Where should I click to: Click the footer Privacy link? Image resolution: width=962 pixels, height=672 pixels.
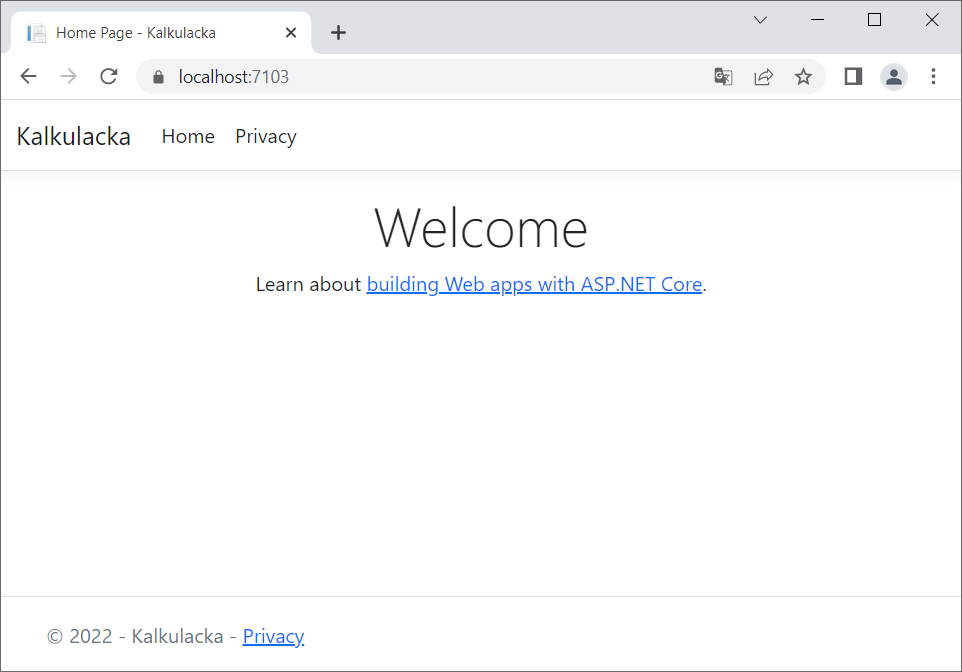tap(273, 636)
